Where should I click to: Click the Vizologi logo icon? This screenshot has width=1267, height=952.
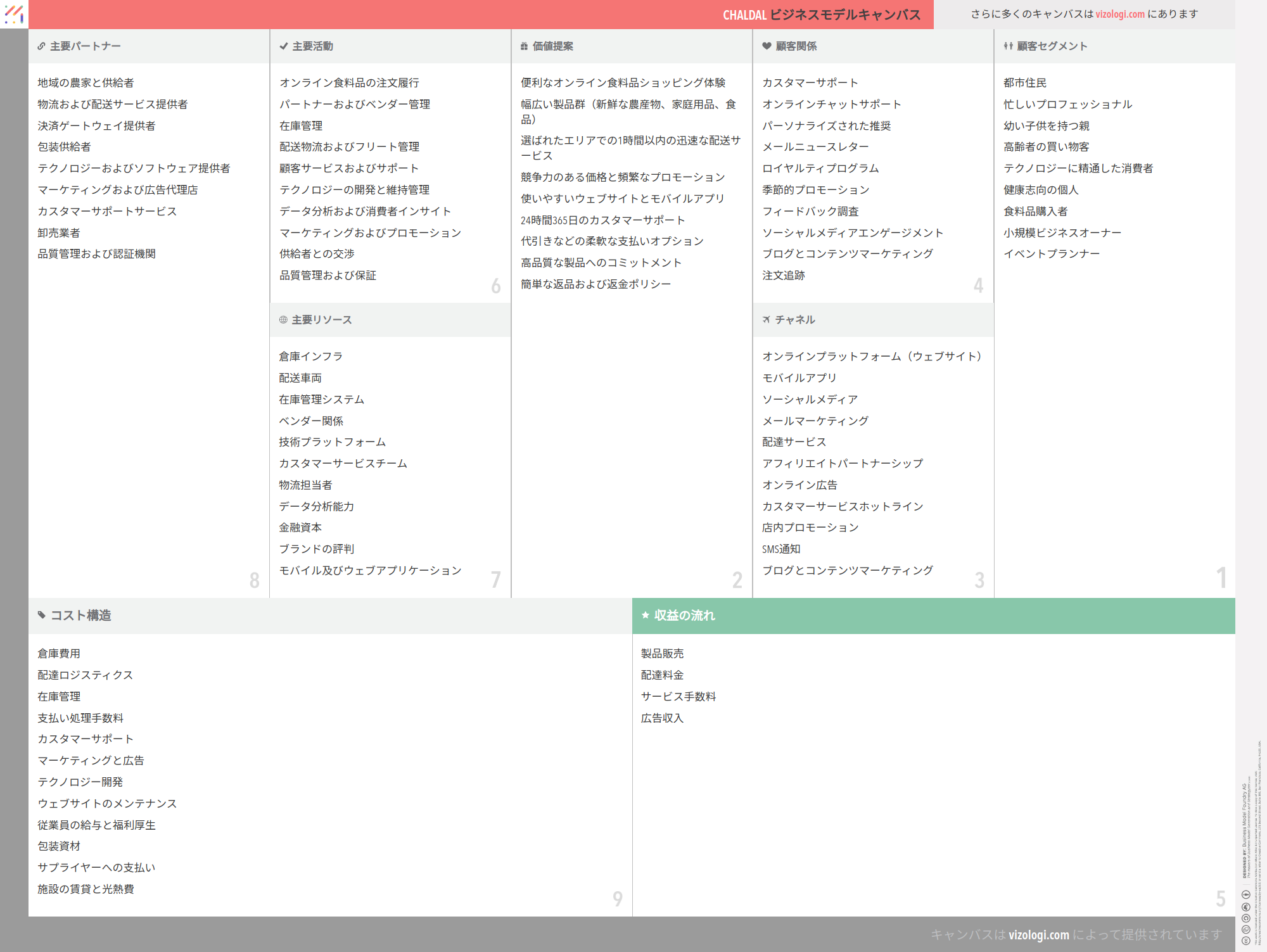coord(14,14)
